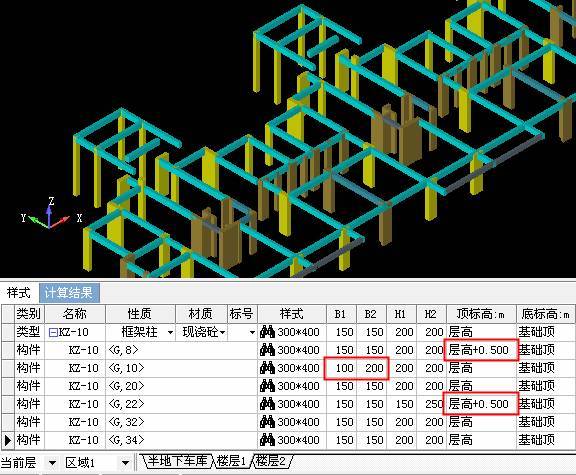Viewport: 576px width, 475px height.
Task: Open the 当前层 layer dropdown
Action: point(52,463)
